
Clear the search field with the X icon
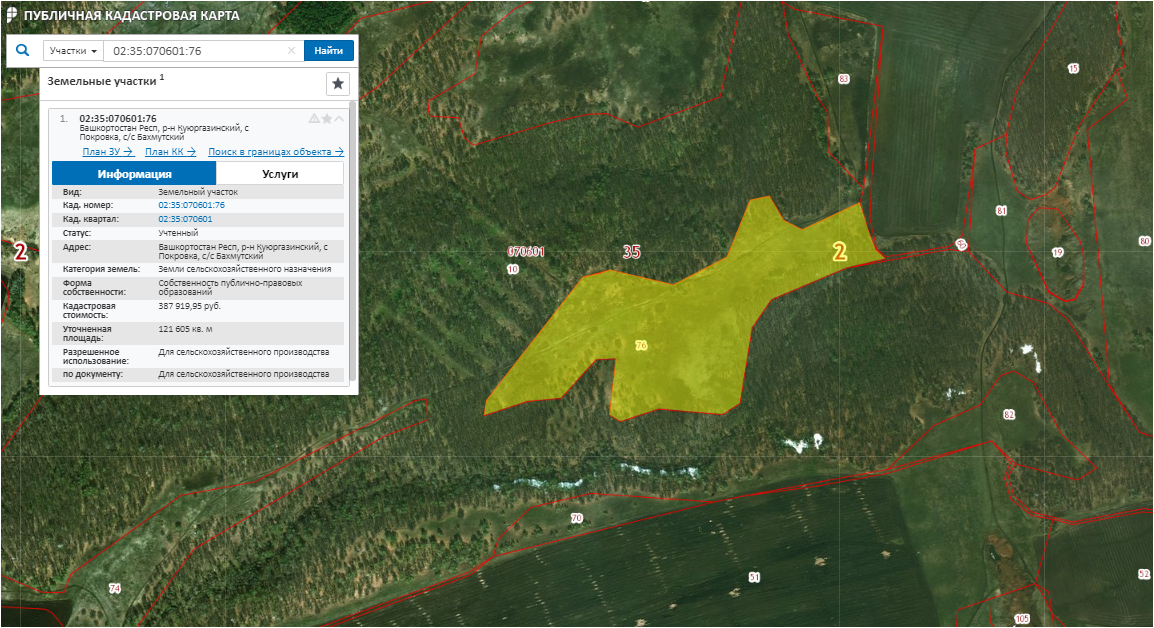(x=292, y=51)
